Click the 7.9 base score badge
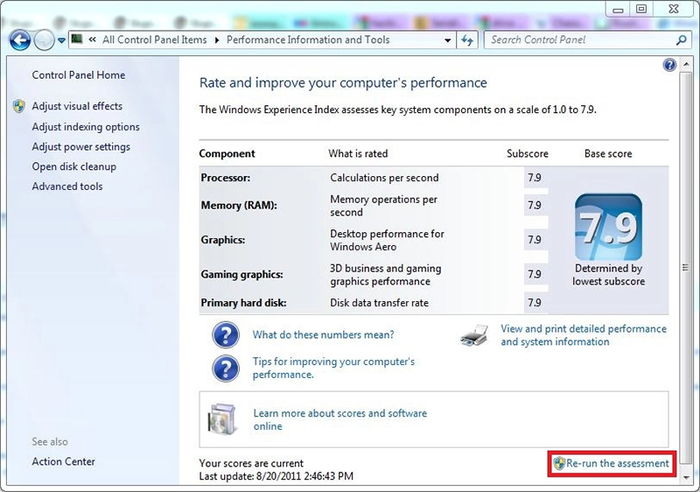Image resolution: width=700 pixels, height=492 pixels. (x=608, y=227)
